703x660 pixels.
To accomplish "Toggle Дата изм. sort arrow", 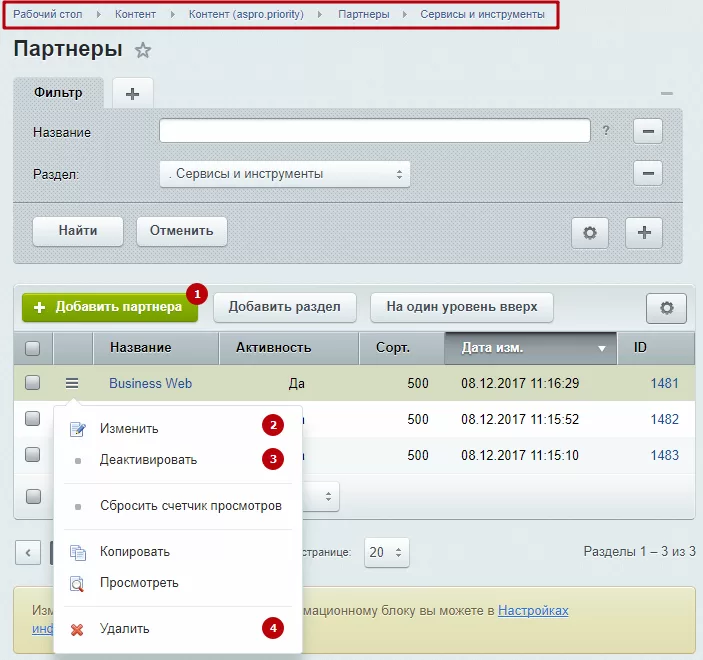I will point(602,348).
